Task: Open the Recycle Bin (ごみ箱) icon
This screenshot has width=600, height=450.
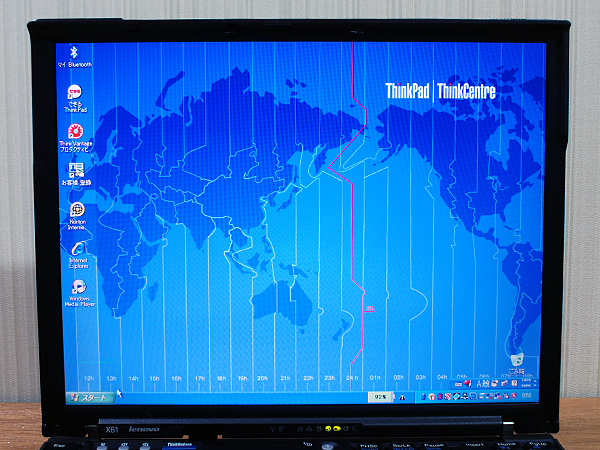Action: pyautogui.click(x=517, y=364)
